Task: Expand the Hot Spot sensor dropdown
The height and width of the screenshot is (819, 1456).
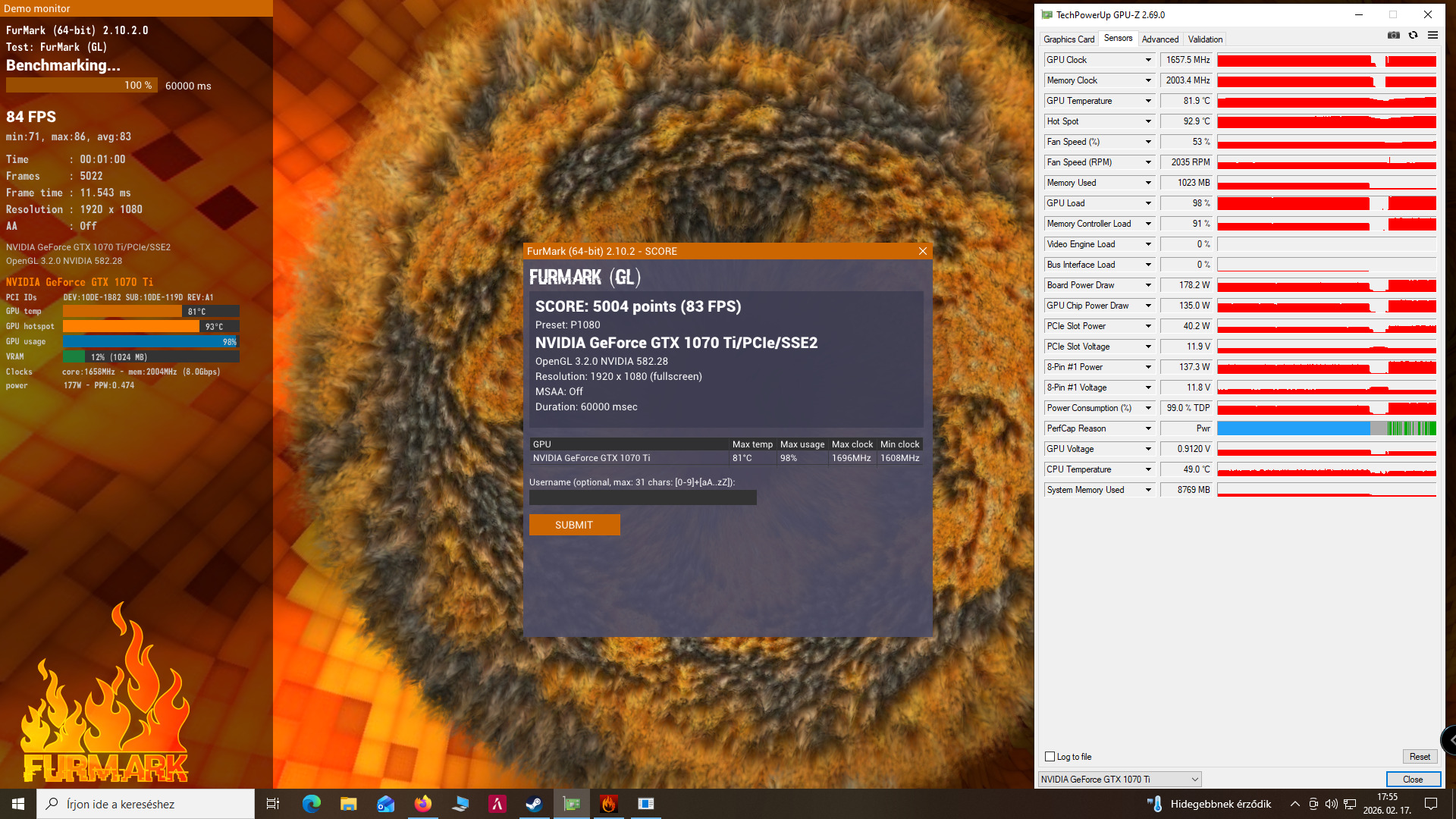Action: click(1147, 121)
